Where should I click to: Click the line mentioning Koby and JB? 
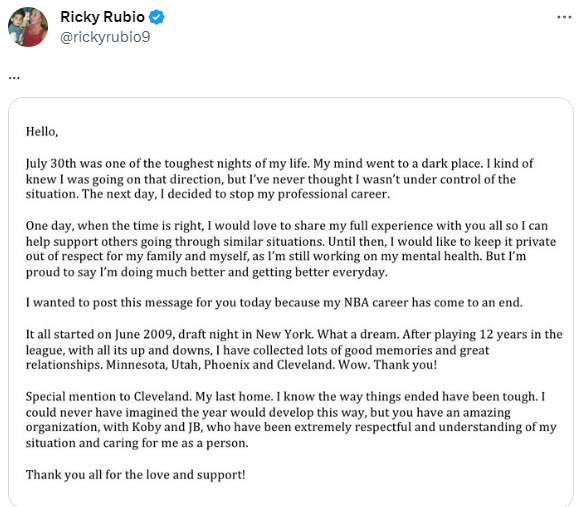point(291,427)
